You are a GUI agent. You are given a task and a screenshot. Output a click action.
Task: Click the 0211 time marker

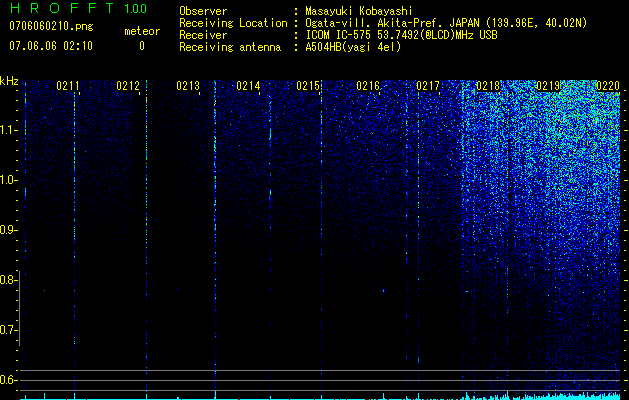point(67,86)
